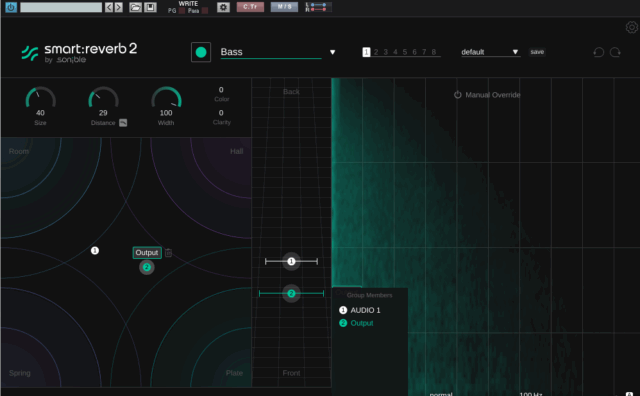Start learning with green record button
This screenshot has width=640, height=396.
point(201,52)
